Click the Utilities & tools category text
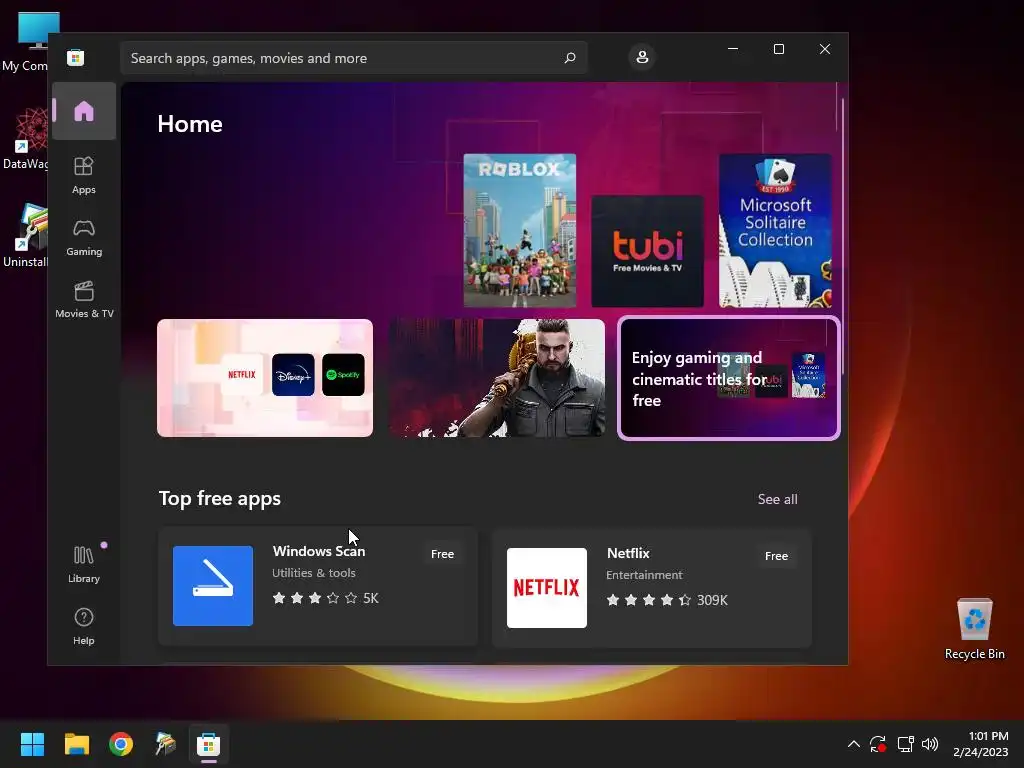 coord(313,573)
